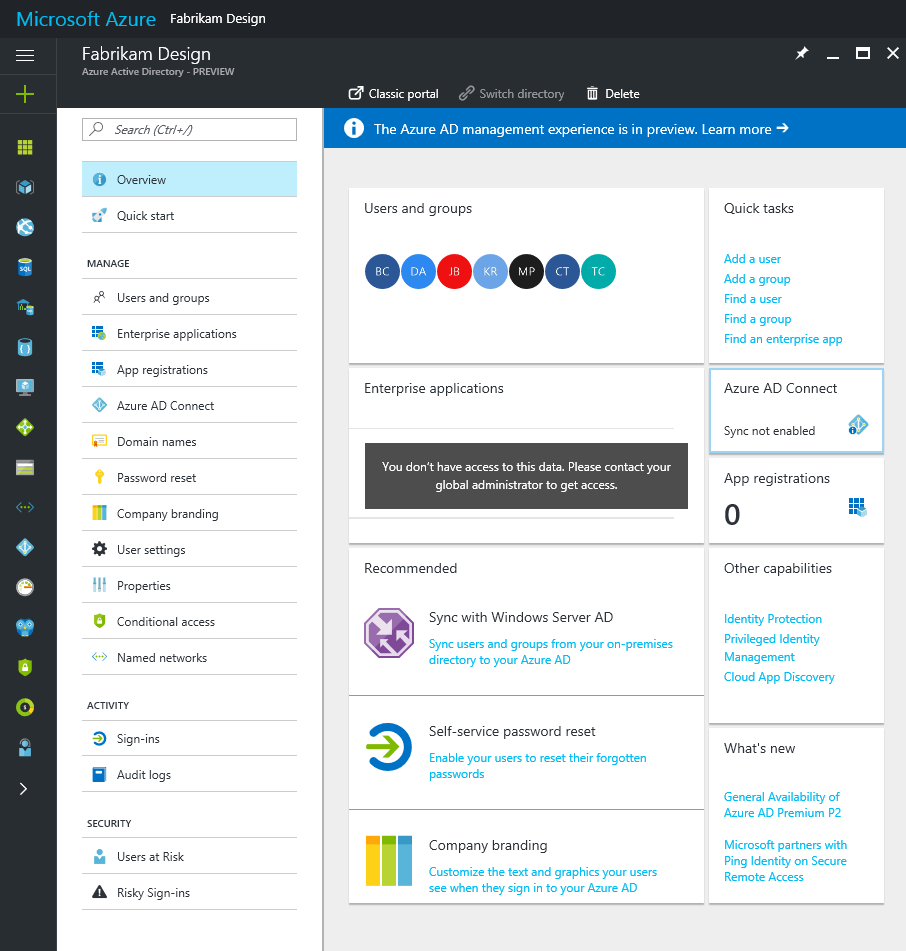Open Users at Risk under Security
906x951 pixels.
[x=189, y=856]
